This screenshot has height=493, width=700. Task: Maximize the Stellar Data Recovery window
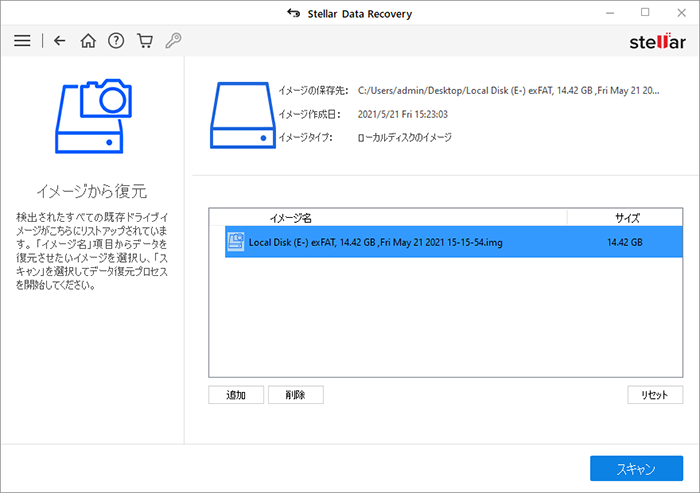[645, 13]
